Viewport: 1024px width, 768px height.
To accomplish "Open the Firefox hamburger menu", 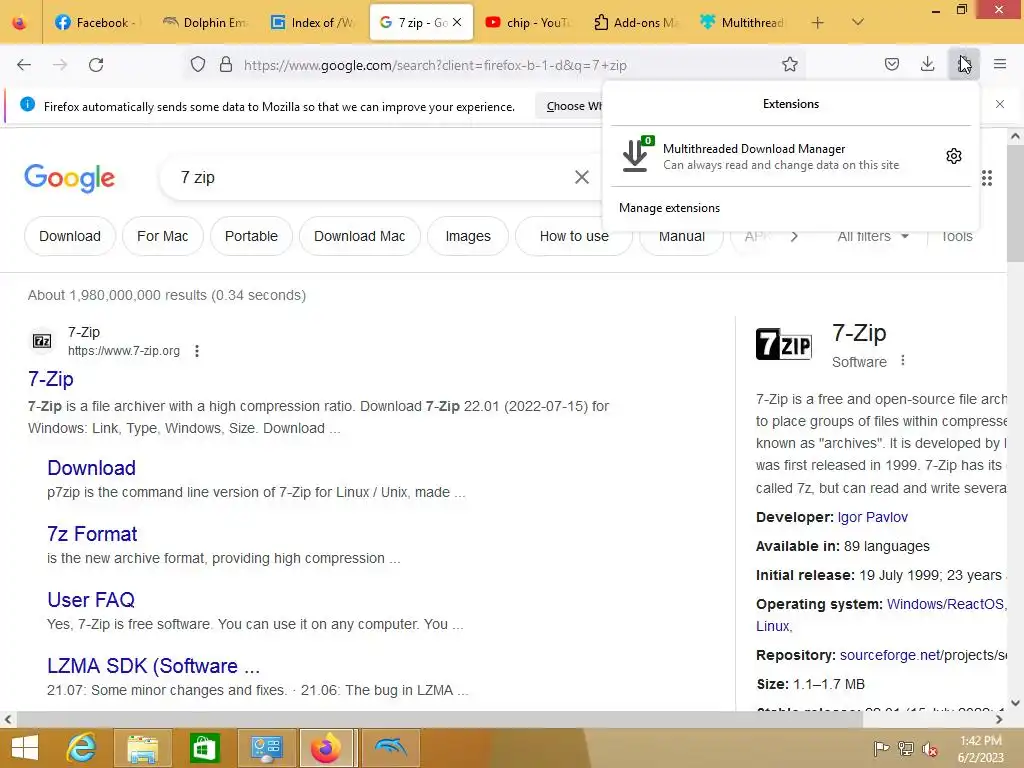I will pos(1000,64).
